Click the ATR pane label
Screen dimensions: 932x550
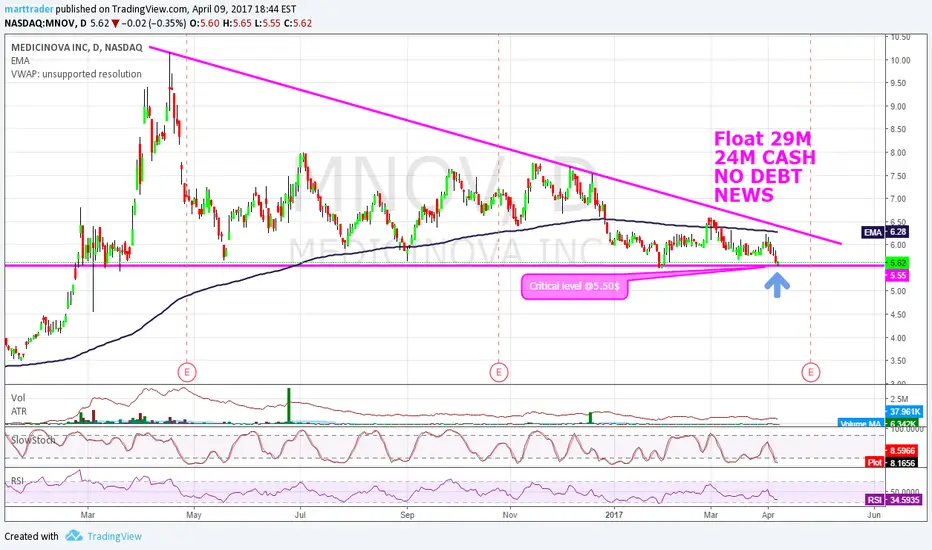pyautogui.click(x=18, y=411)
